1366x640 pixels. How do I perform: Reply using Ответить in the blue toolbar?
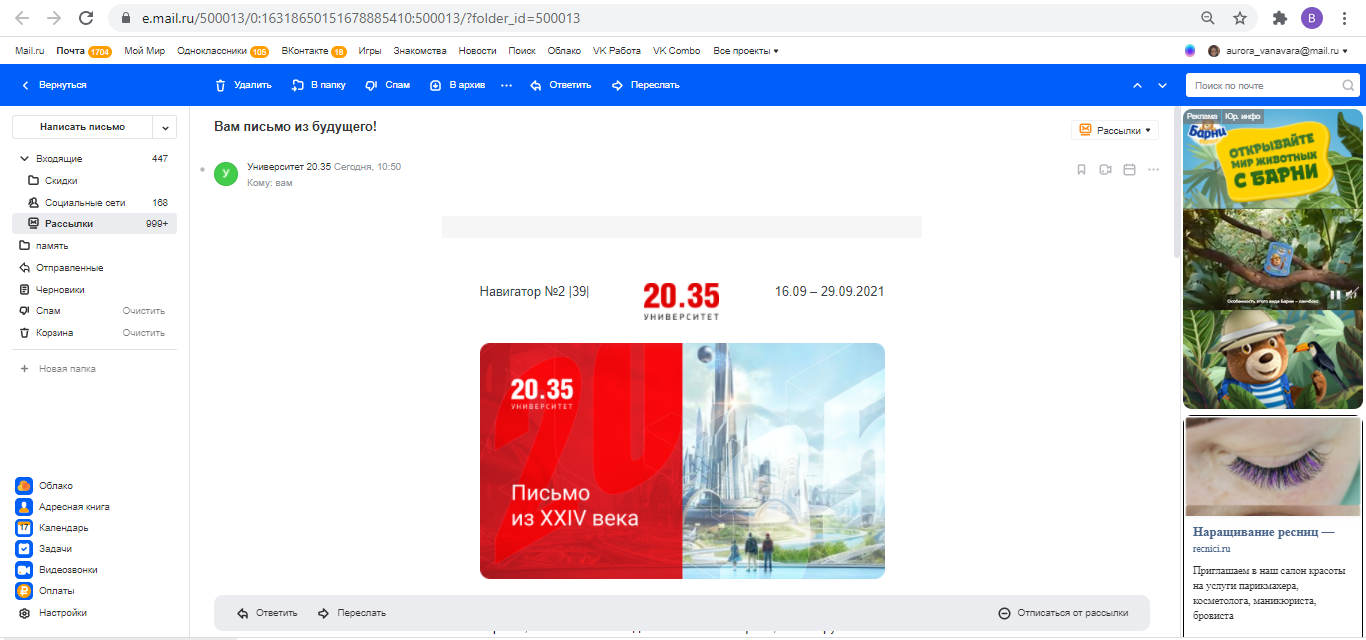pos(560,85)
